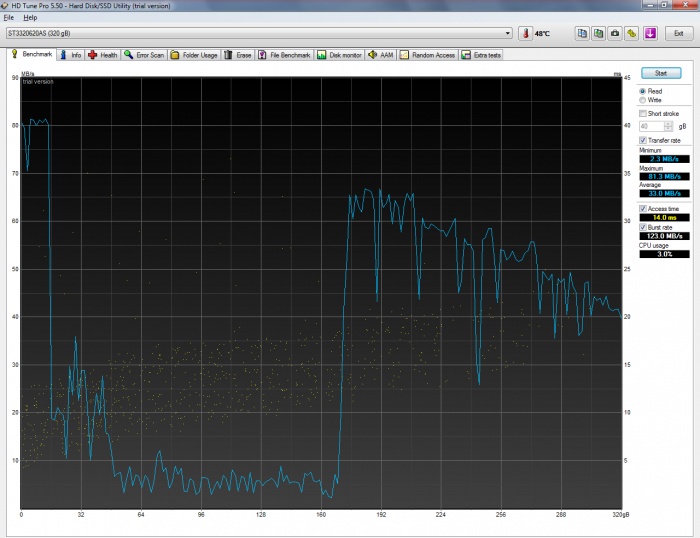Viewport: 700px width, 538px height.
Task: Toggle the Burst rate checkbox
Action: pos(643,227)
